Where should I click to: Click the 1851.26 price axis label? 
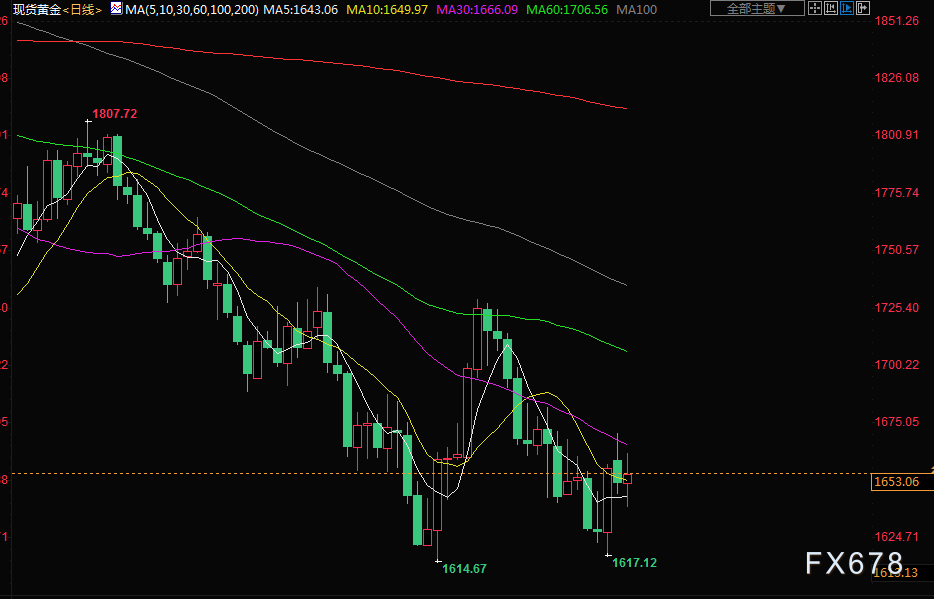896,21
